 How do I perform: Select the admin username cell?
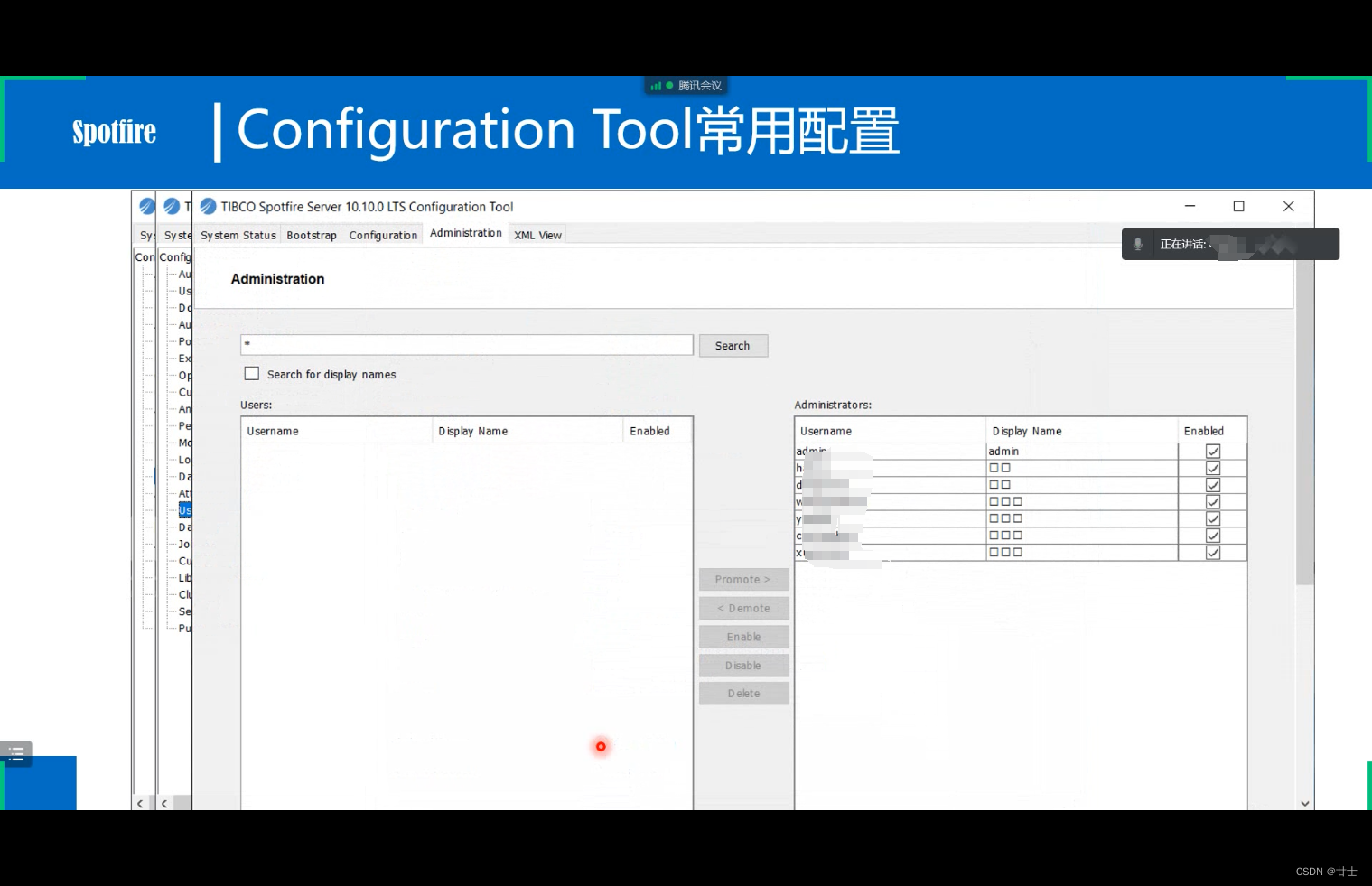(x=891, y=451)
